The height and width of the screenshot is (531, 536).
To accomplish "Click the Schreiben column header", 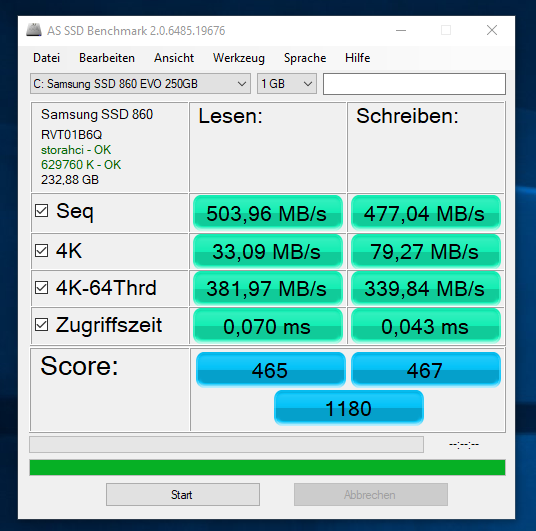I will [x=407, y=116].
